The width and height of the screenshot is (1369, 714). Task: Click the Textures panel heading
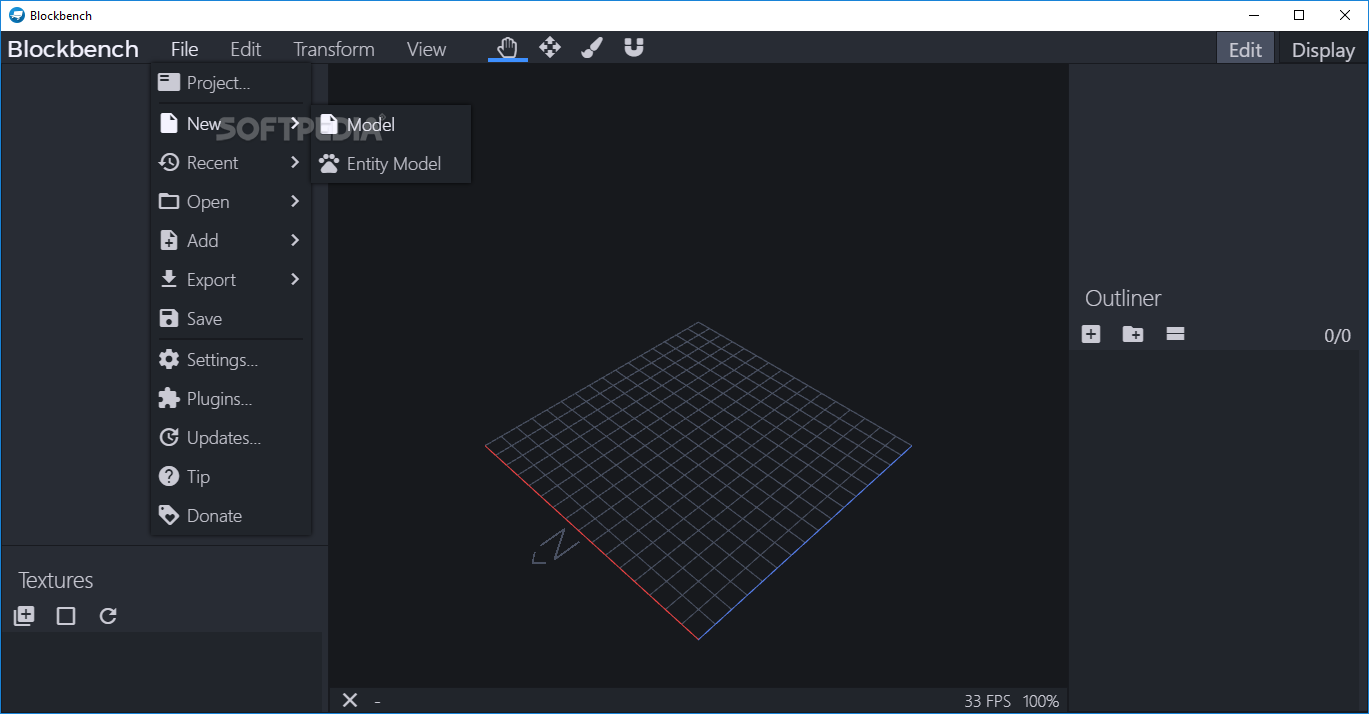click(56, 580)
